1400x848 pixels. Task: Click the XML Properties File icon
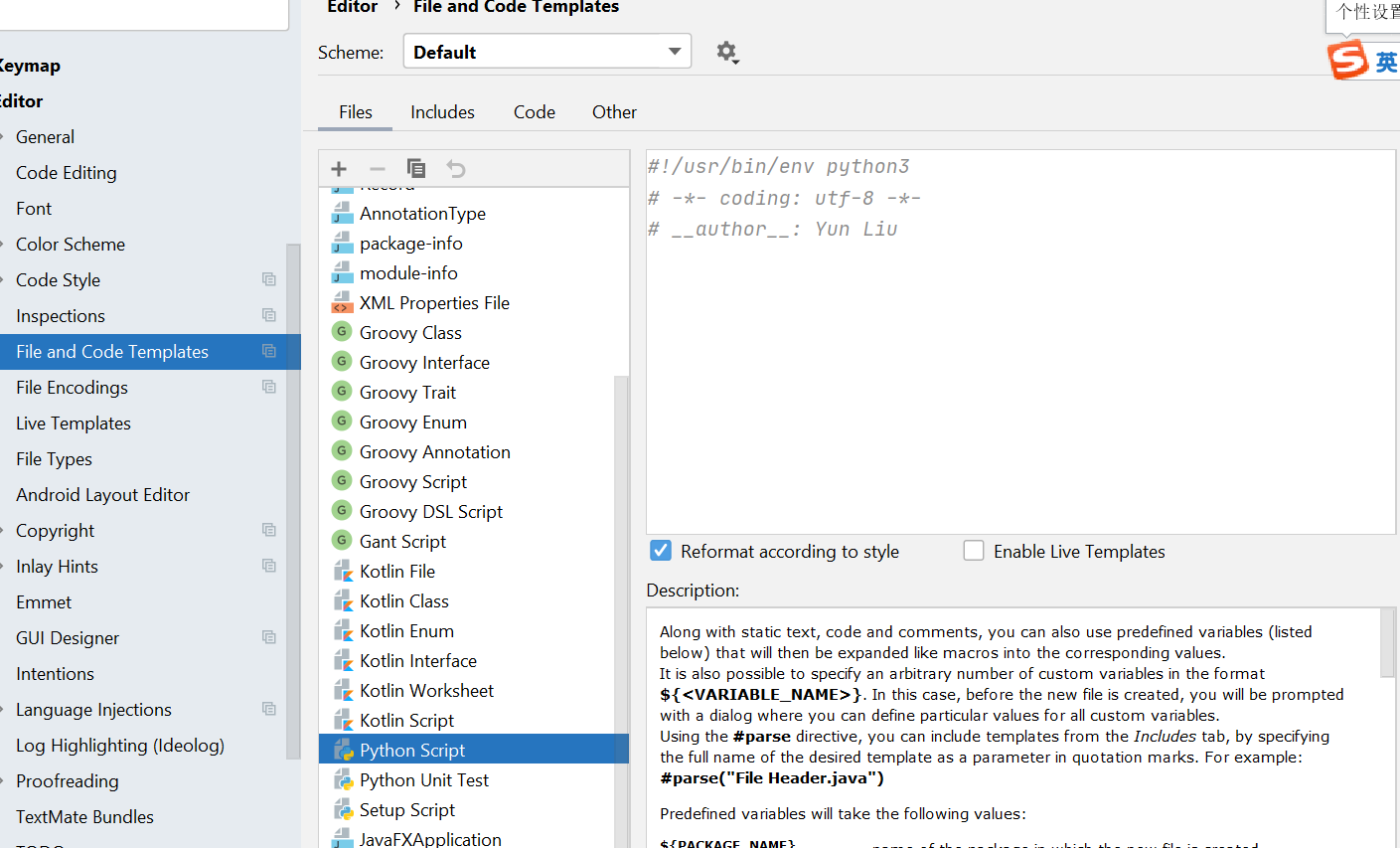(342, 303)
